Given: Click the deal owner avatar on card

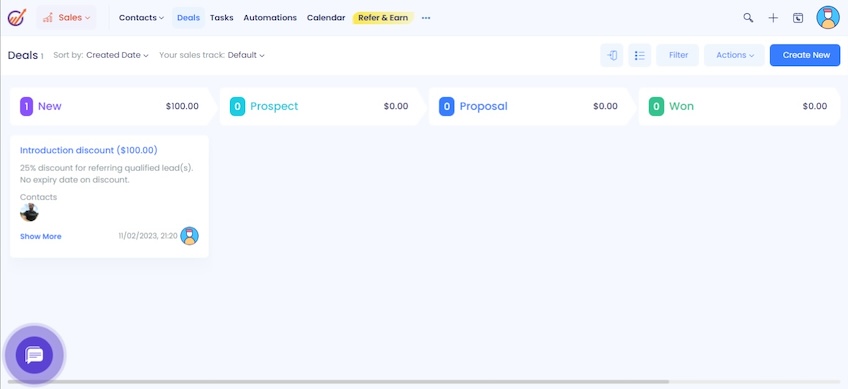Looking at the screenshot, I should (189, 236).
